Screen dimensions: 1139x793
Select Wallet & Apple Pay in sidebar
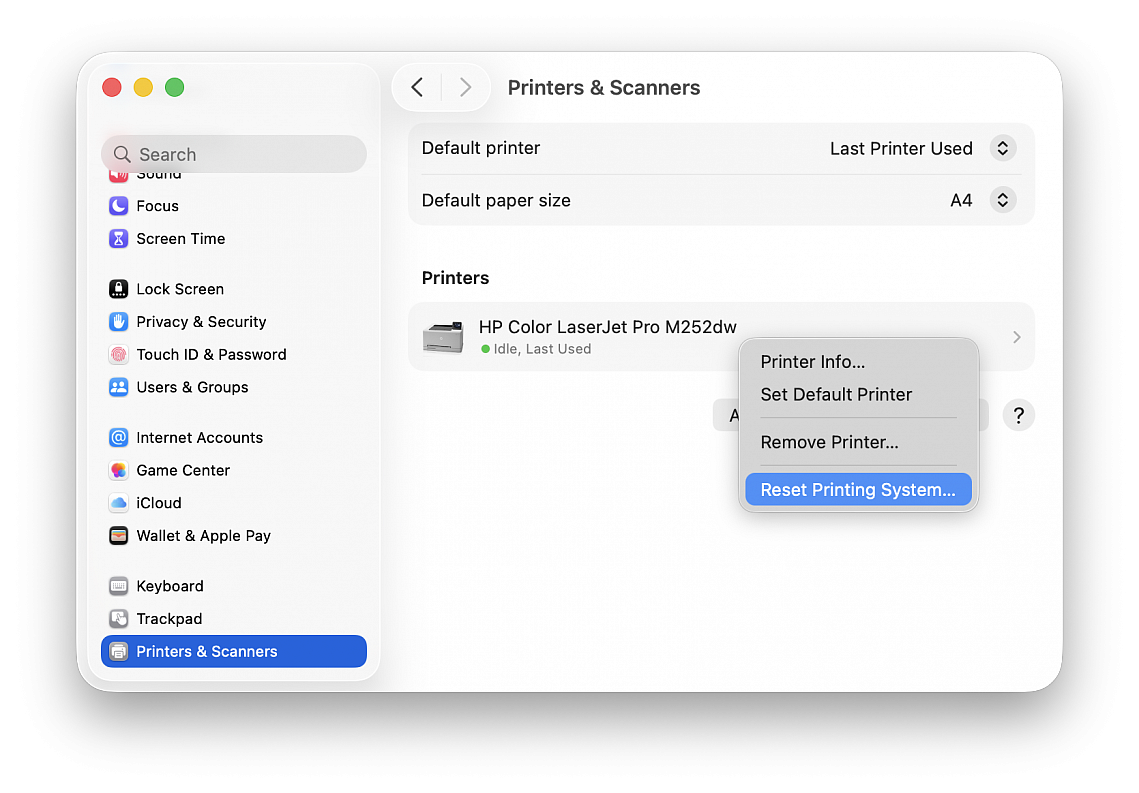(203, 536)
